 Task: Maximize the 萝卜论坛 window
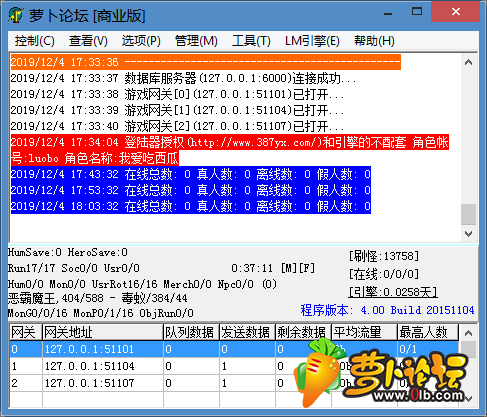tap(417, 12)
